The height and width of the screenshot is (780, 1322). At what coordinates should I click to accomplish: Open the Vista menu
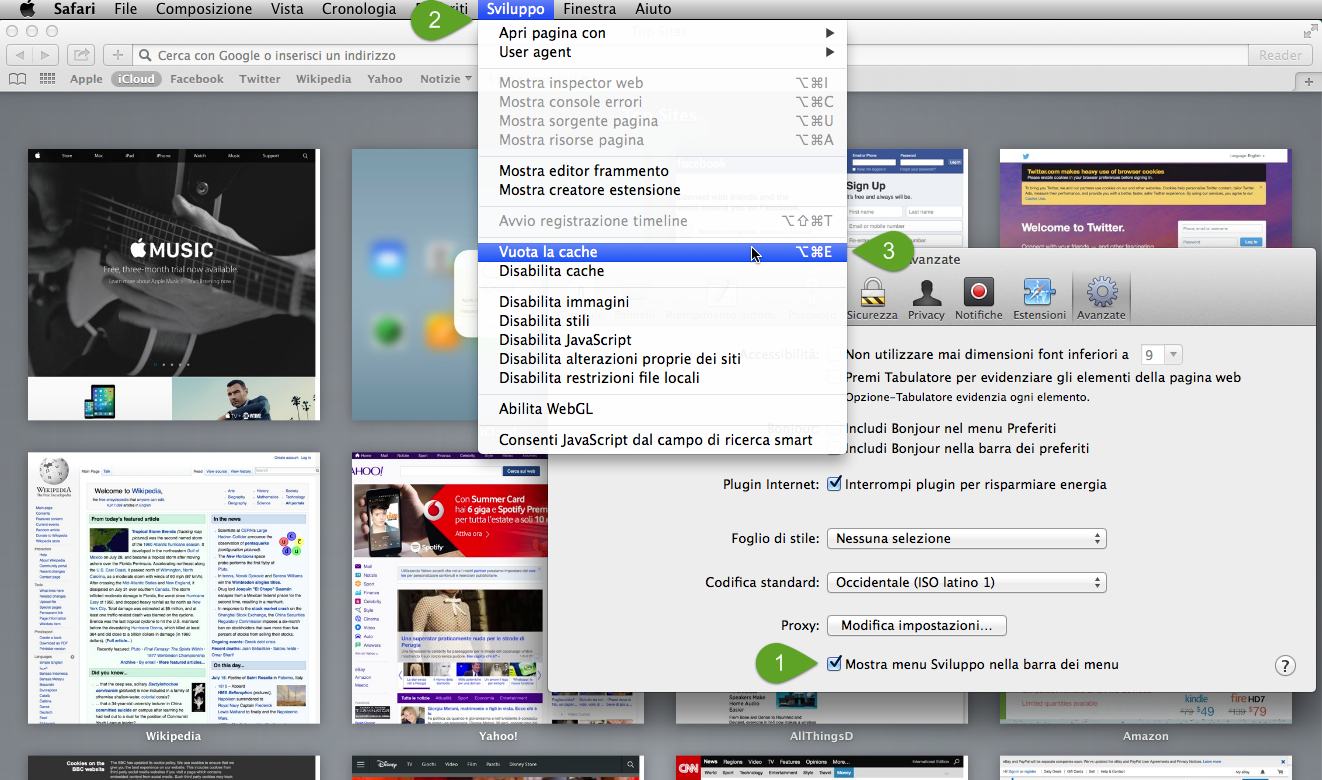pyautogui.click(x=287, y=9)
